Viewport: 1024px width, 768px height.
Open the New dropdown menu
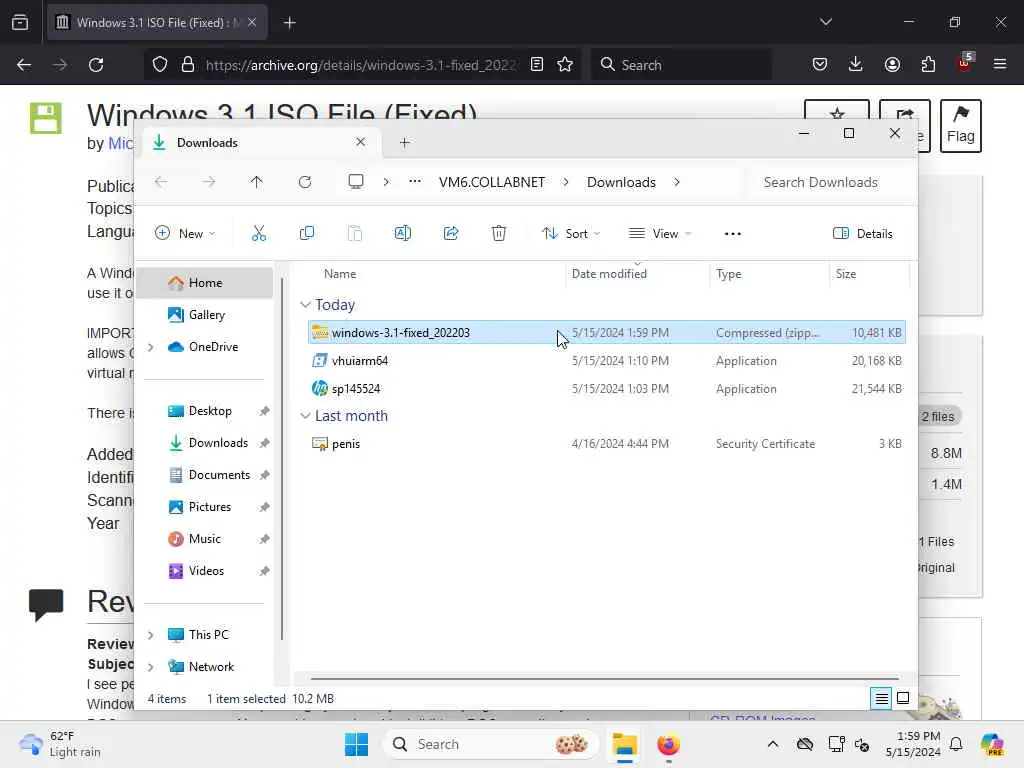pos(185,234)
